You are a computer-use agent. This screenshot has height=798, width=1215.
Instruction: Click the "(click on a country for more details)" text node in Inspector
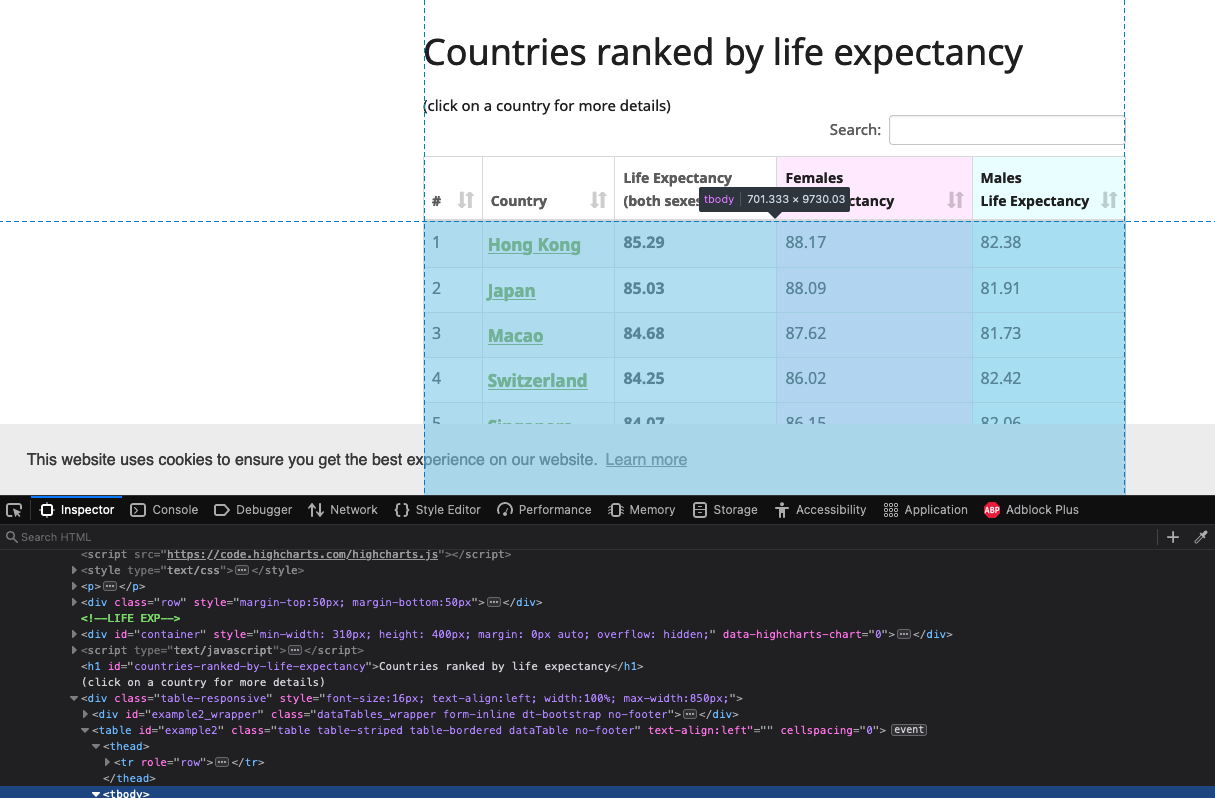(x=203, y=682)
